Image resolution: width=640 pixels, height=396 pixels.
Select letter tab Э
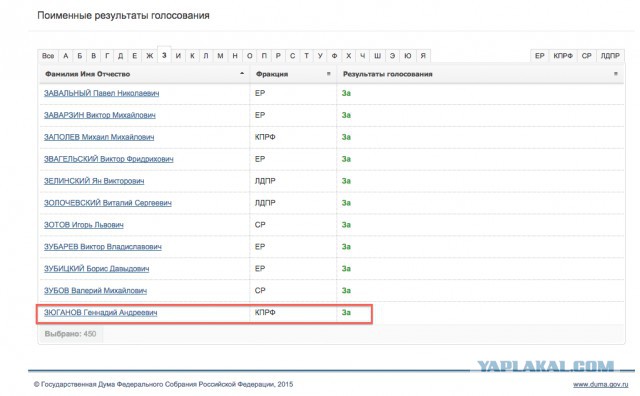tap(392, 56)
